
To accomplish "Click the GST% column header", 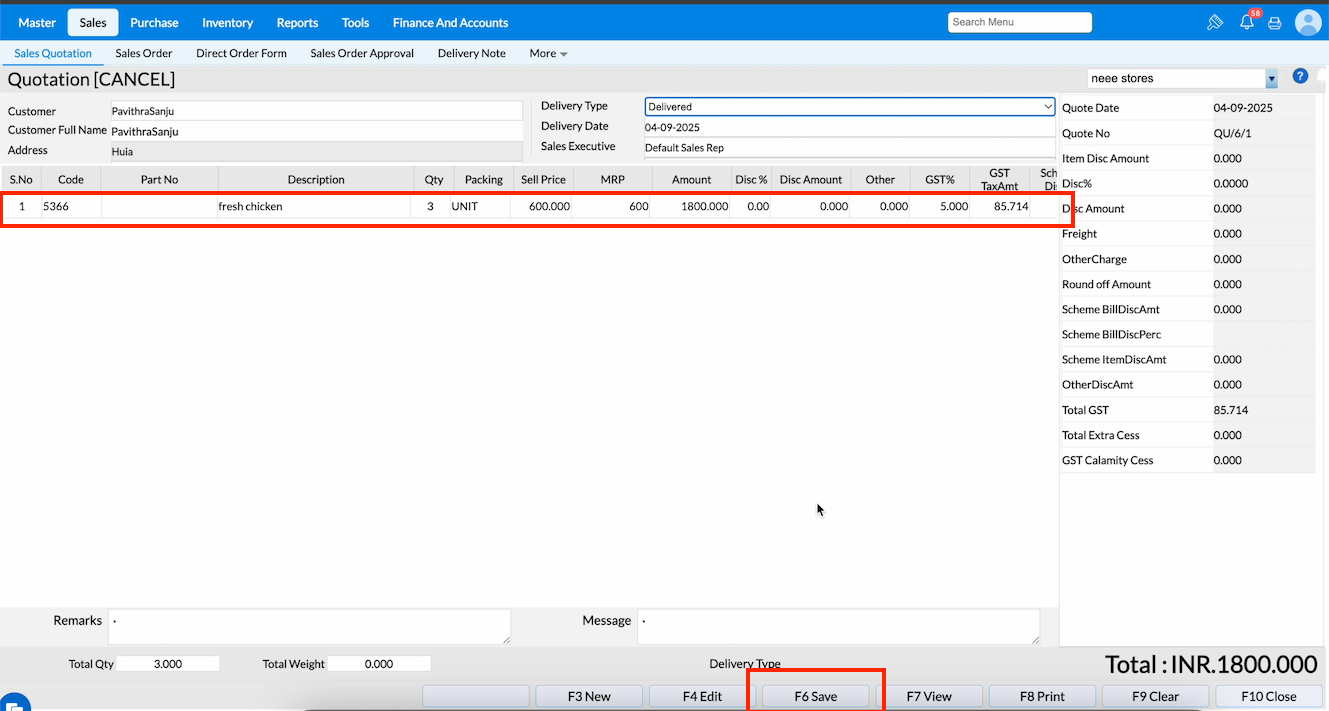I will (x=940, y=179).
